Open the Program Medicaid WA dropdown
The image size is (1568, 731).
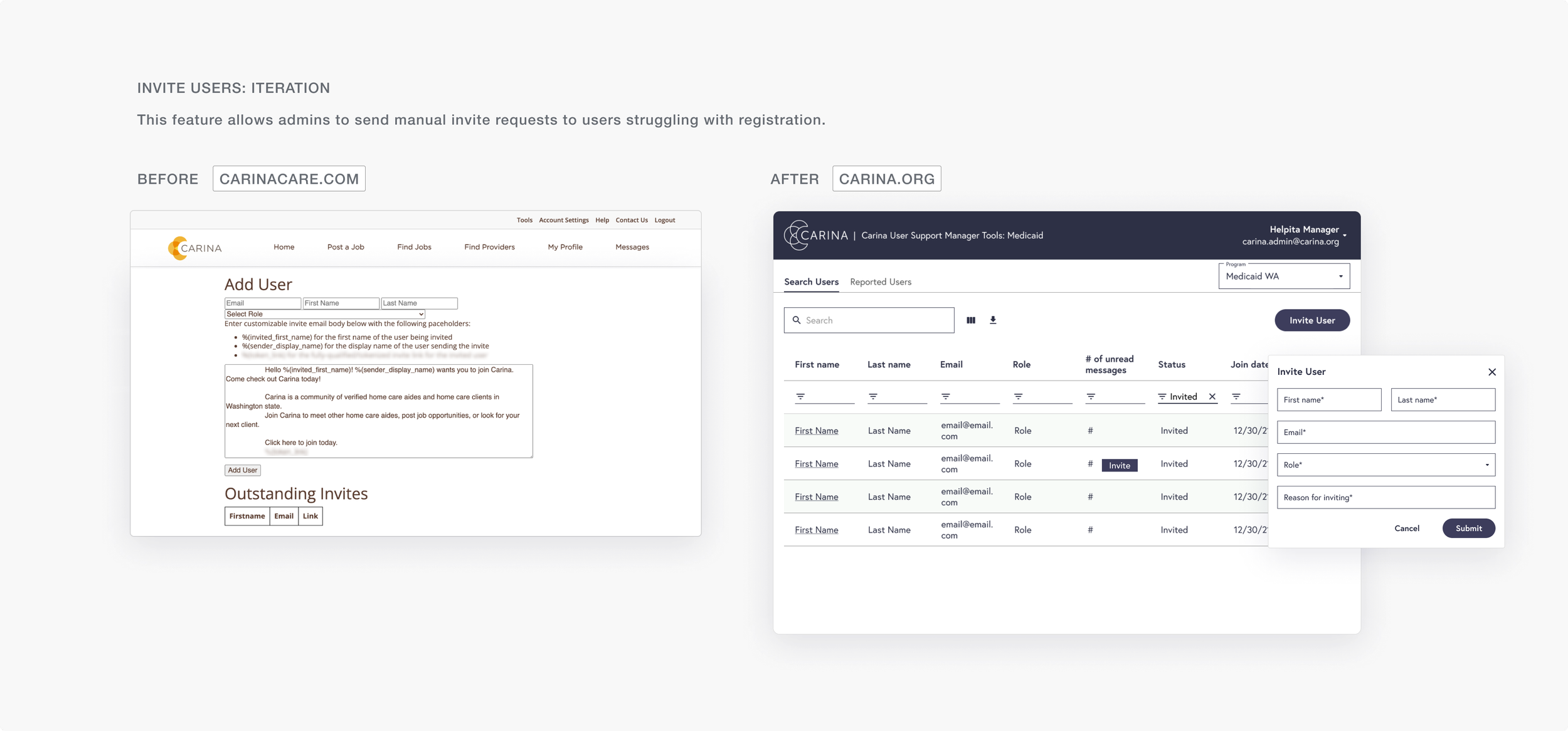tap(1284, 276)
